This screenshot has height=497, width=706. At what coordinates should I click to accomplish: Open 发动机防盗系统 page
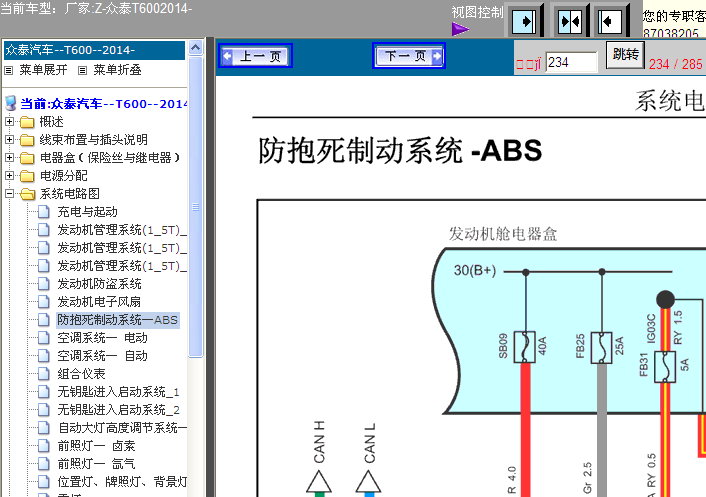pos(100,284)
